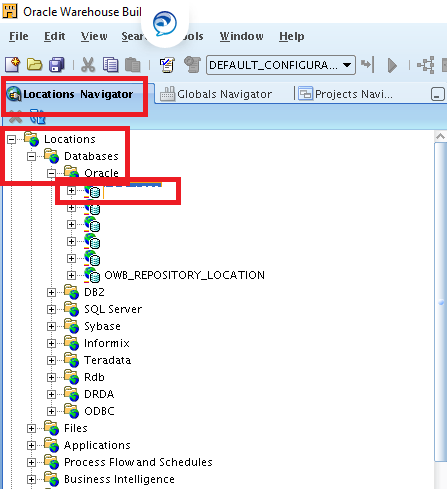The height and width of the screenshot is (489, 447).
Task: Click the Cut scissors icon
Action: click(88, 65)
